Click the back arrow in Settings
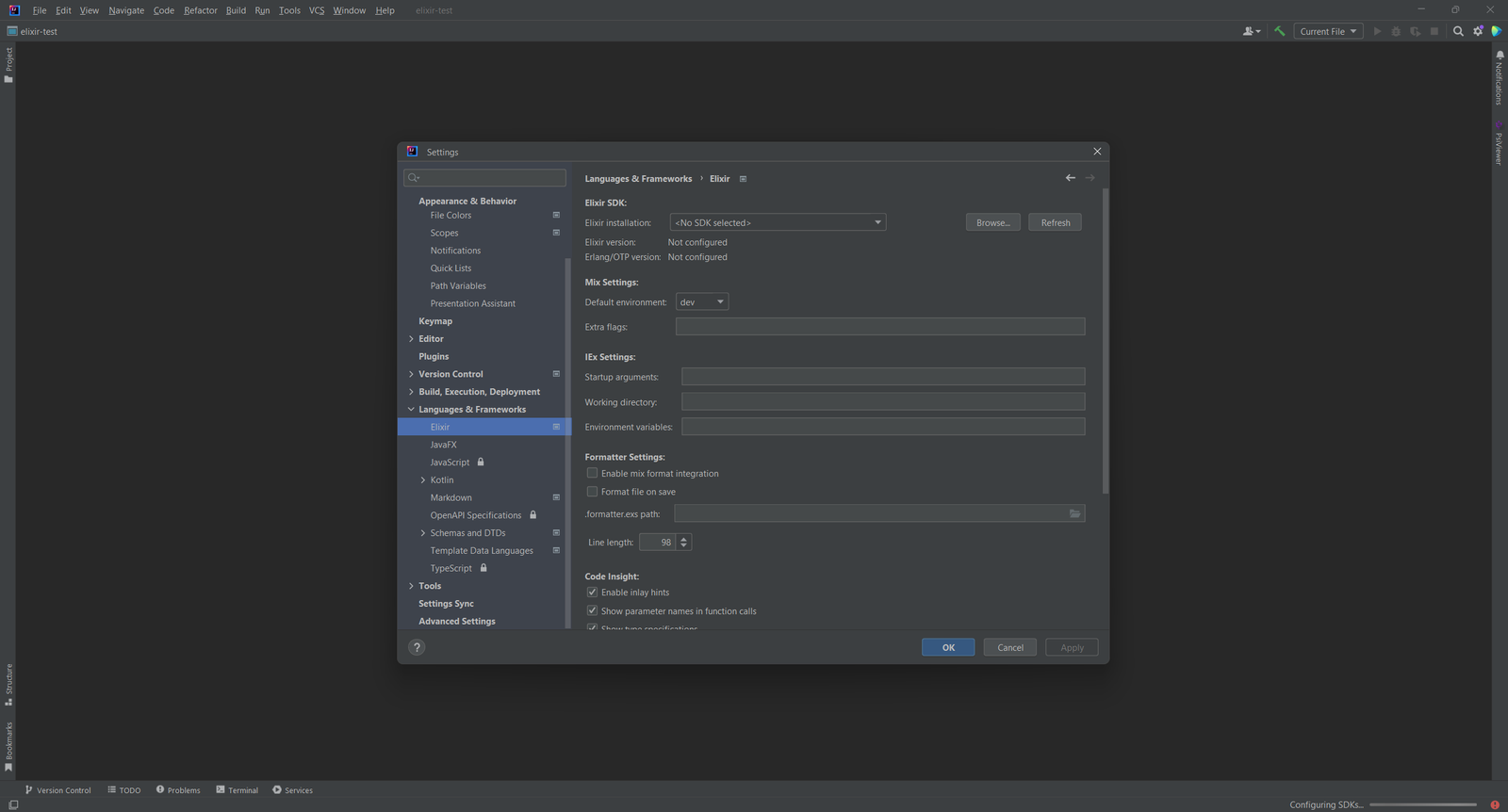The width and height of the screenshot is (1508, 812). (x=1071, y=178)
